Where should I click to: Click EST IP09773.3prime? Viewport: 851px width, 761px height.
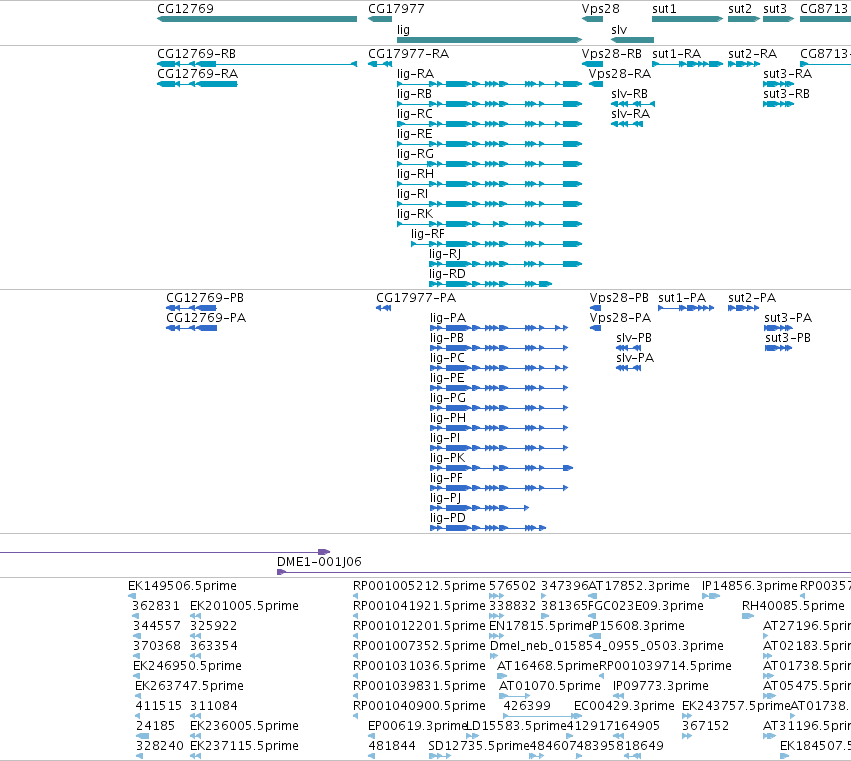(x=661, y=686)
